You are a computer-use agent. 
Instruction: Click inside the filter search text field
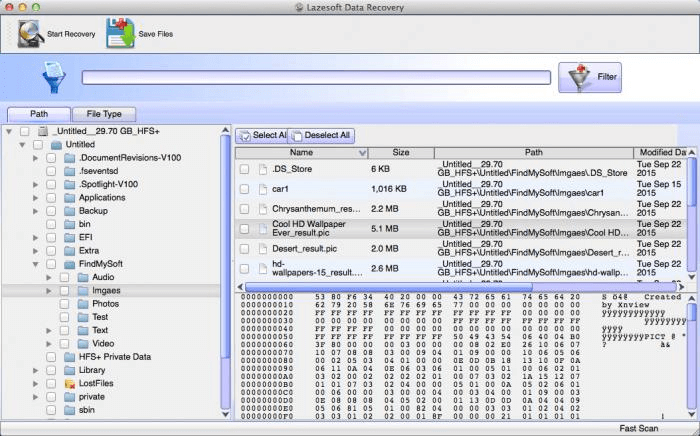(x=315, y=77)
